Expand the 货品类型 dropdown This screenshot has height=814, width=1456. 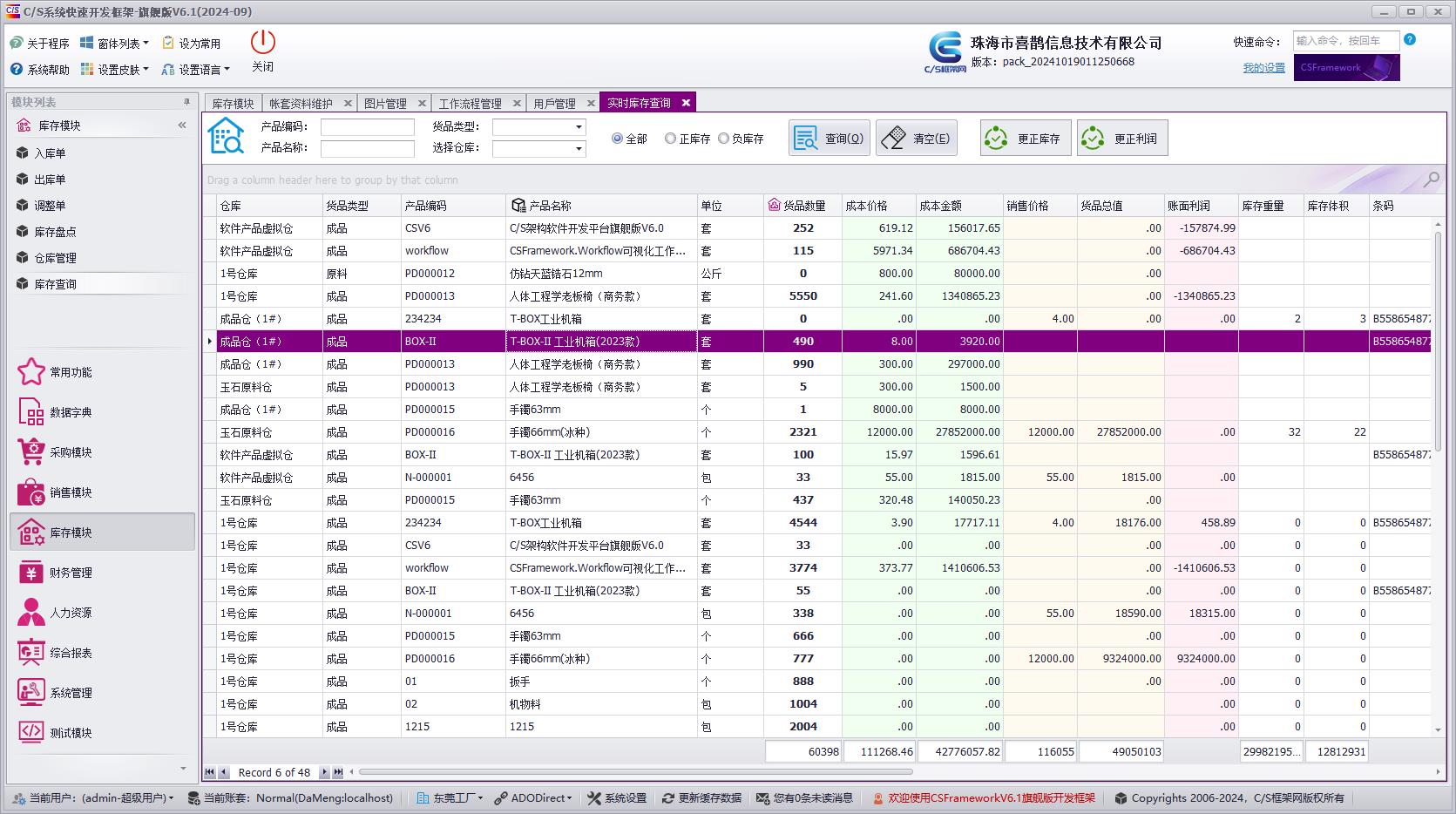(x=578, y=127)
